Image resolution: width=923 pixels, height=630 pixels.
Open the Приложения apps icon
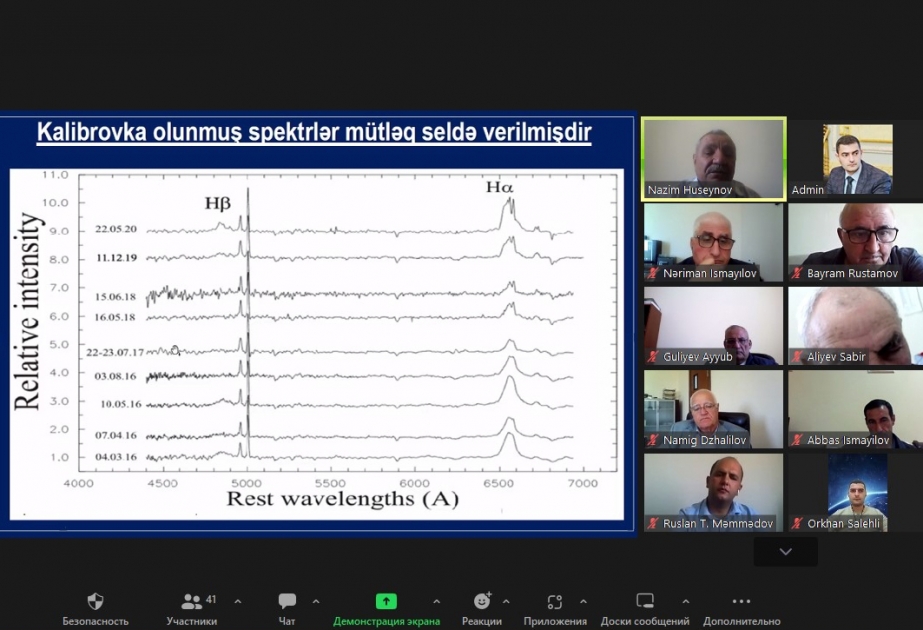(555, 601)
